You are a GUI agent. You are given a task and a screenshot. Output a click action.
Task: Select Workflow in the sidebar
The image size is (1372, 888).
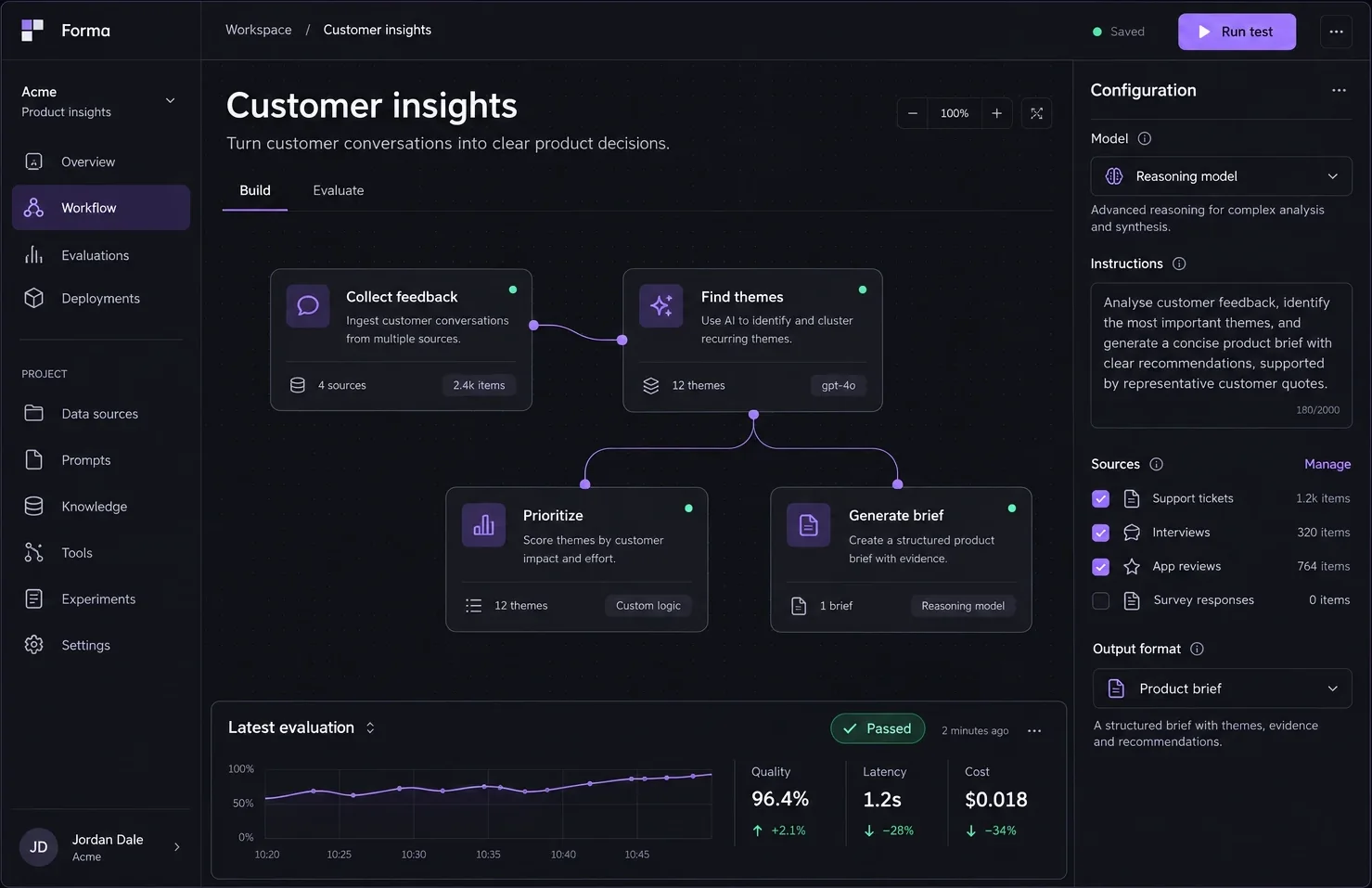click(101, 208)
